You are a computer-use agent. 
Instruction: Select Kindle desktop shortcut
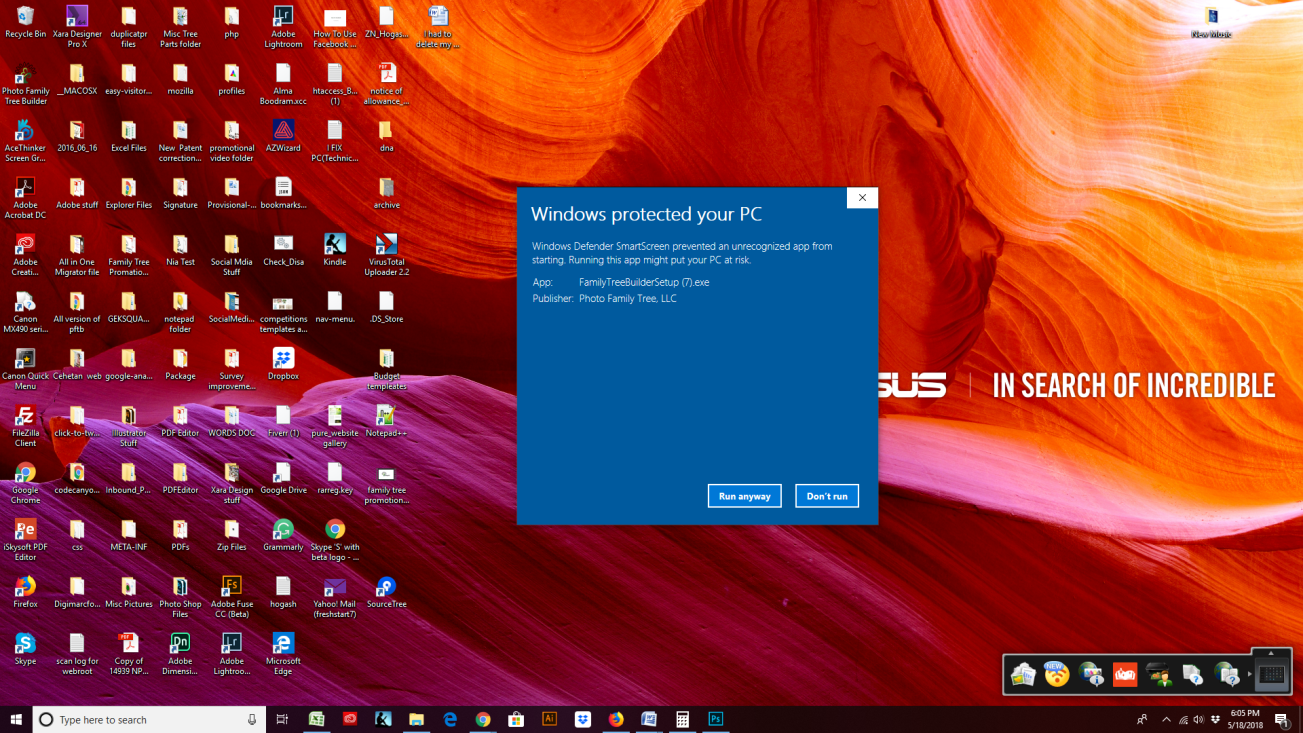335,250
